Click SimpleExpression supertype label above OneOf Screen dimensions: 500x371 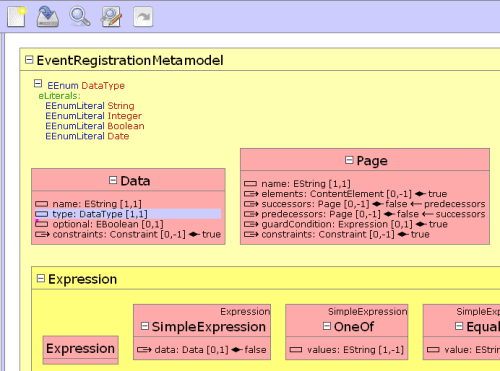(368, 312)
